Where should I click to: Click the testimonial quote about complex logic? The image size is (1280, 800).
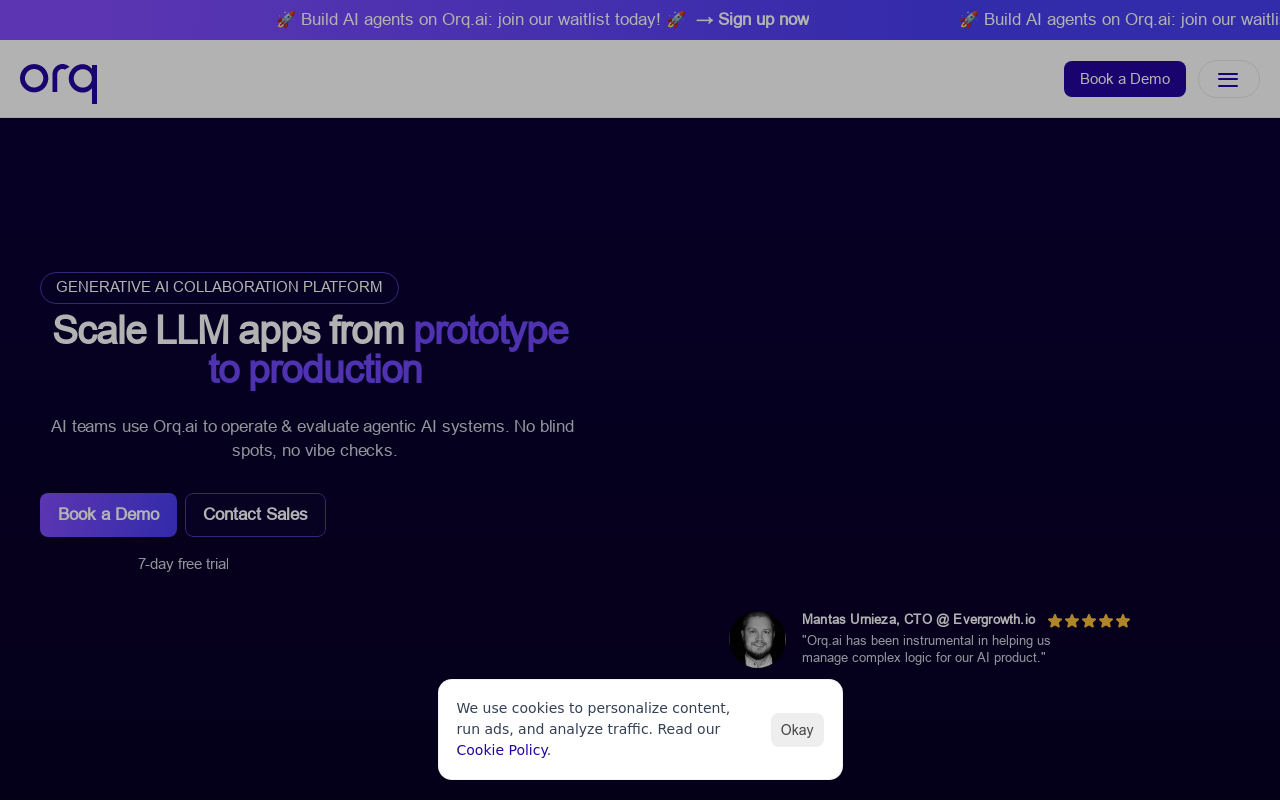pos(926,649)
